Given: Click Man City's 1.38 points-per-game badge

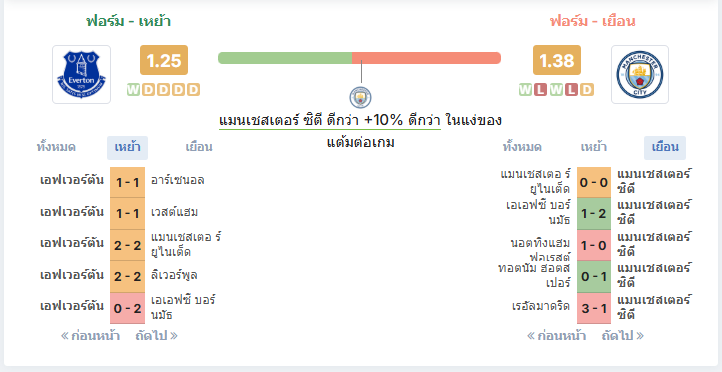Looking at the screenshot, I should point(557,60).
